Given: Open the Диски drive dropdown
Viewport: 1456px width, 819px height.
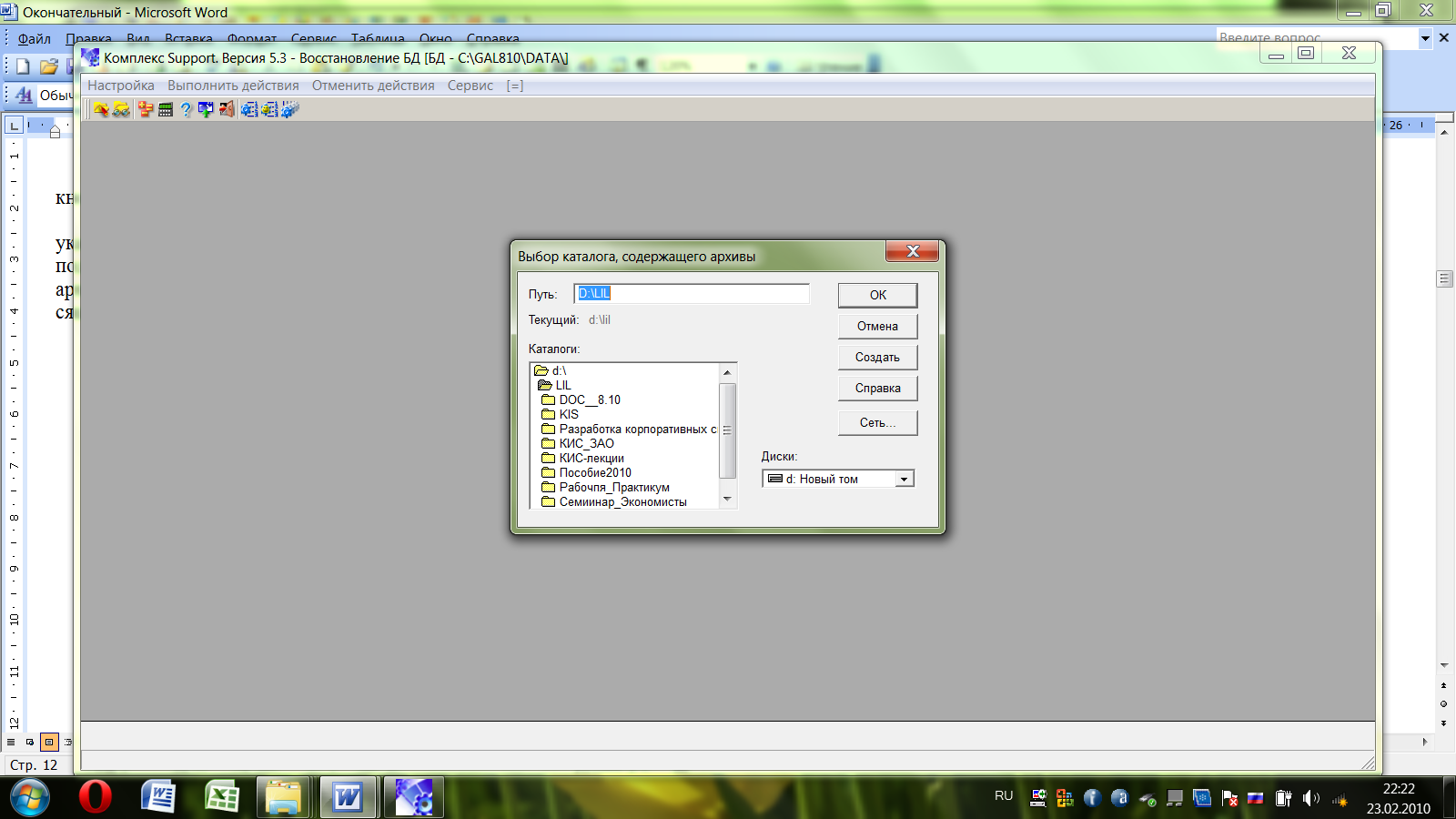Looking at the screenshot, I should (x=904, y=479).
